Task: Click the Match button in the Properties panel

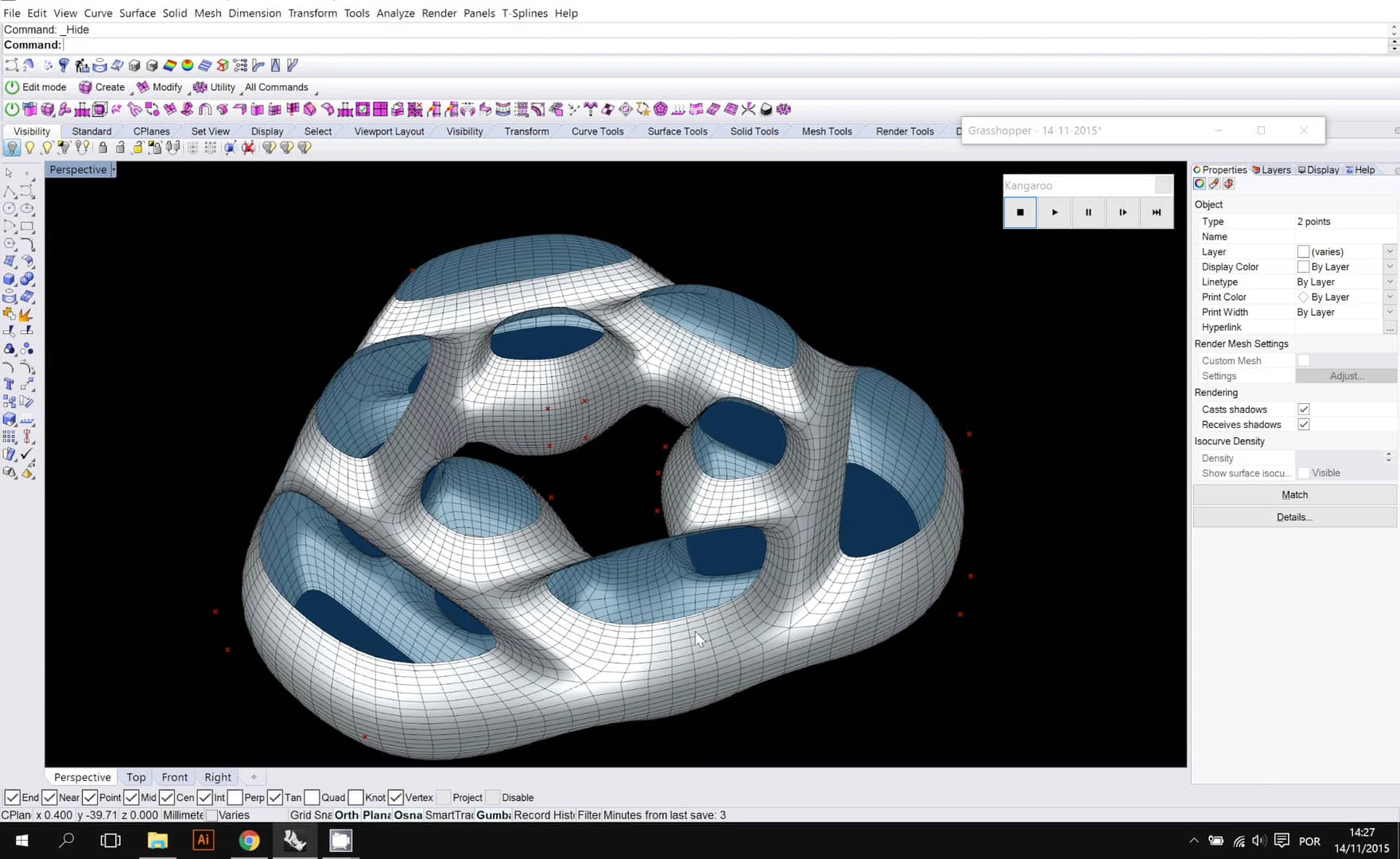Action: coord(1294,494)
